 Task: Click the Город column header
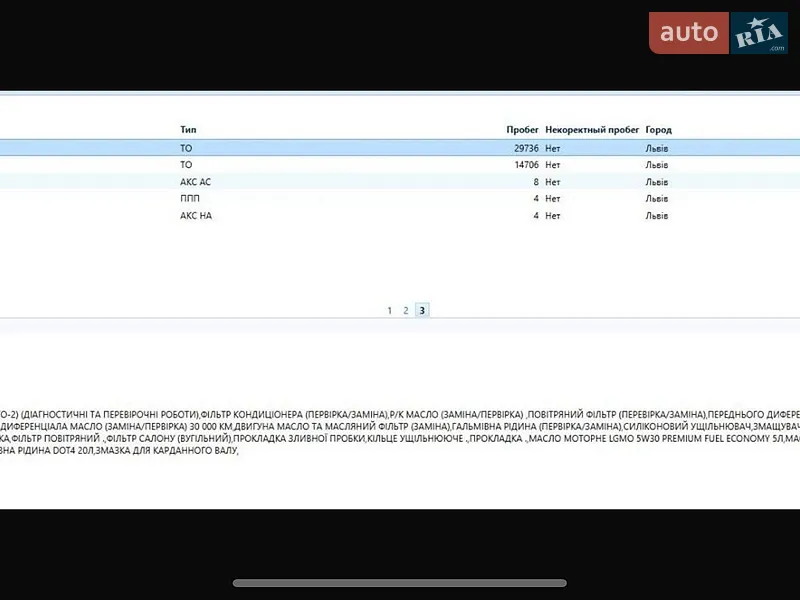659,130
